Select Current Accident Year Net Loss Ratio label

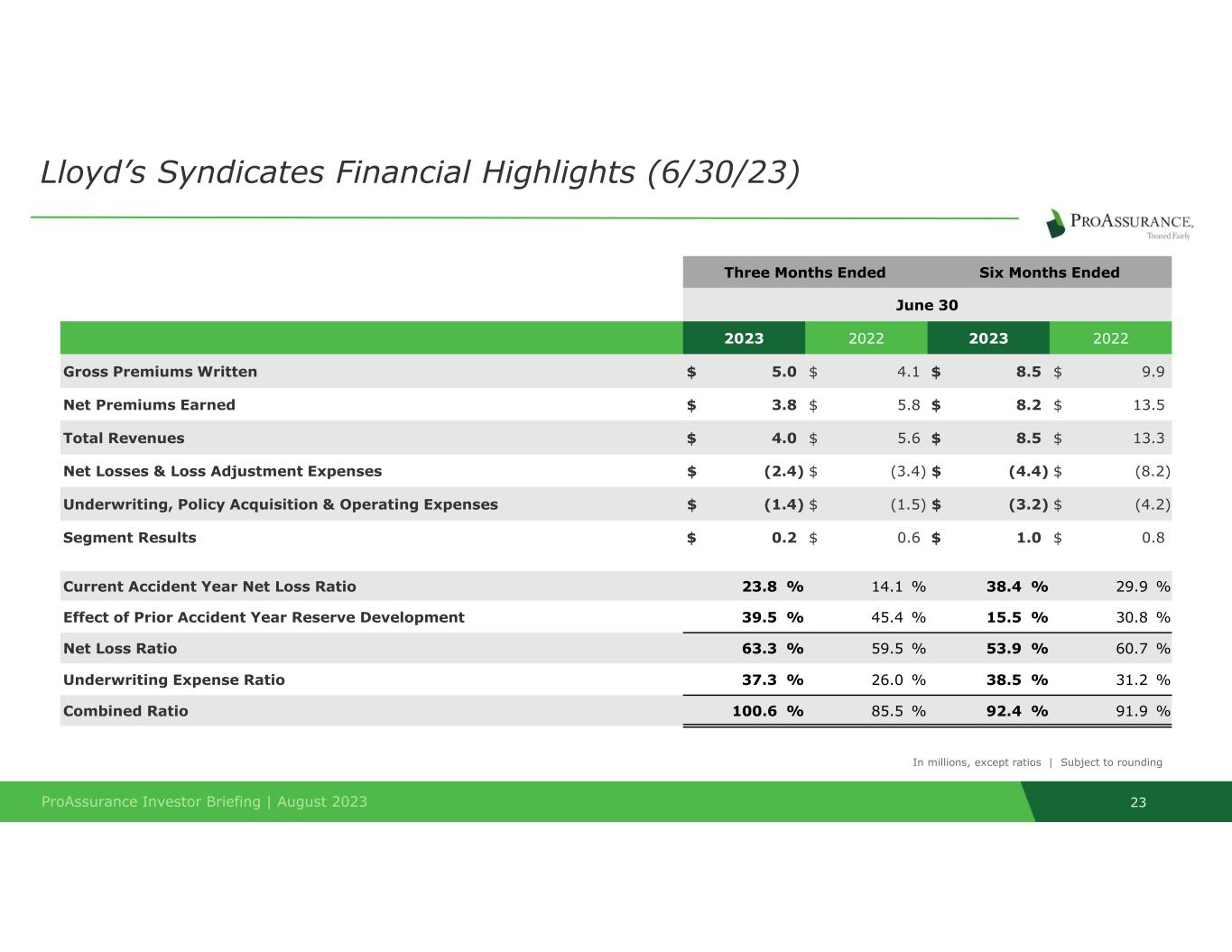(x=209, y=587)
